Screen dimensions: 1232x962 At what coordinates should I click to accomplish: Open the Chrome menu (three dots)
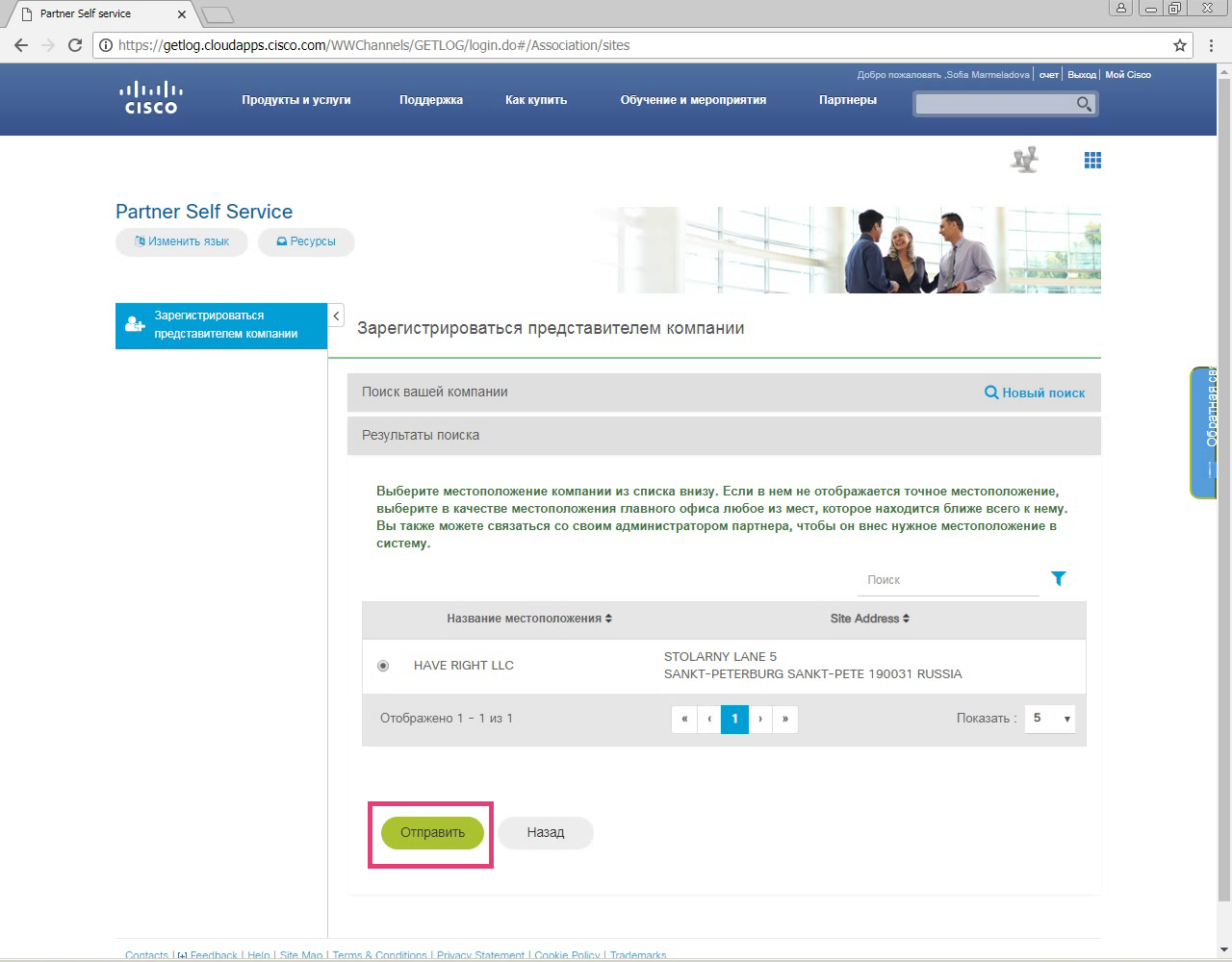pos(1211,45)
